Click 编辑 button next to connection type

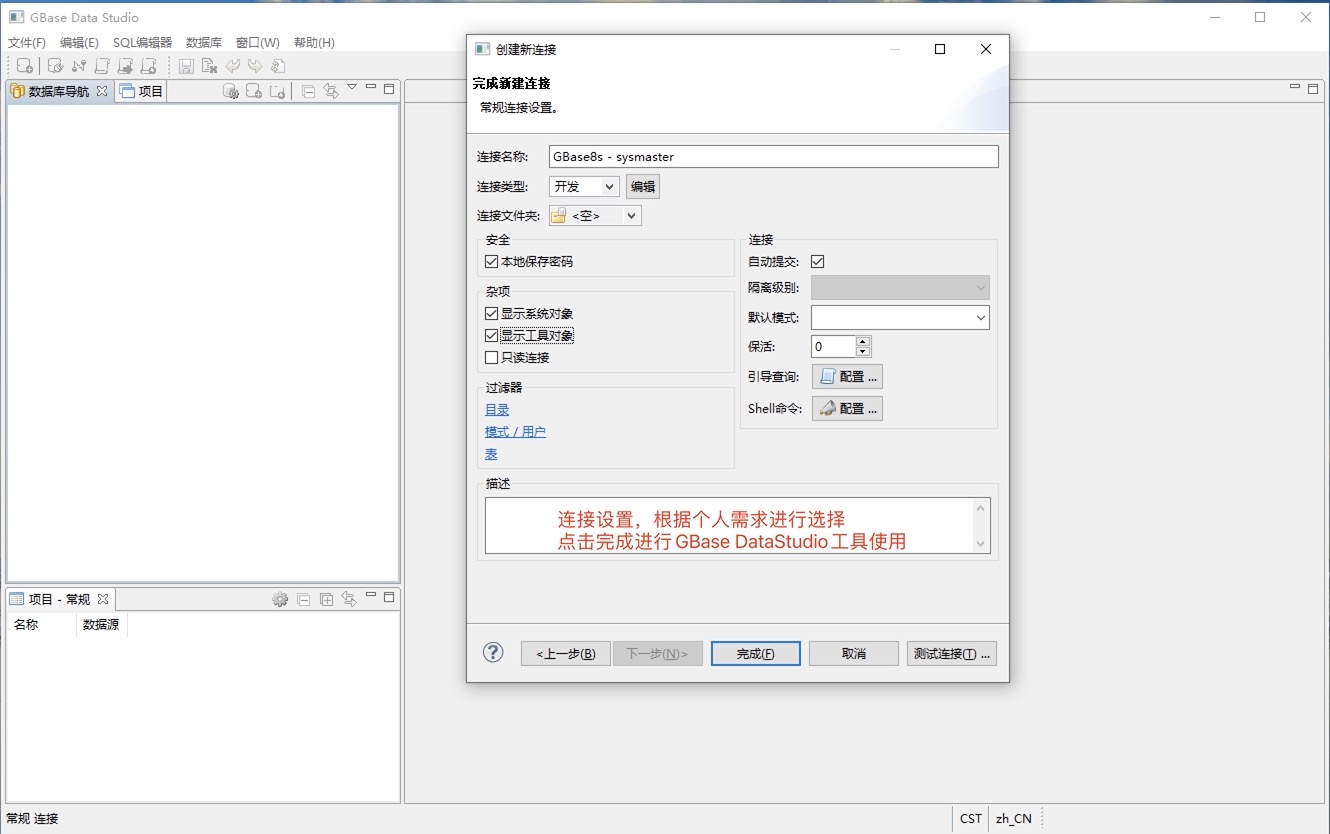[643, 186]
